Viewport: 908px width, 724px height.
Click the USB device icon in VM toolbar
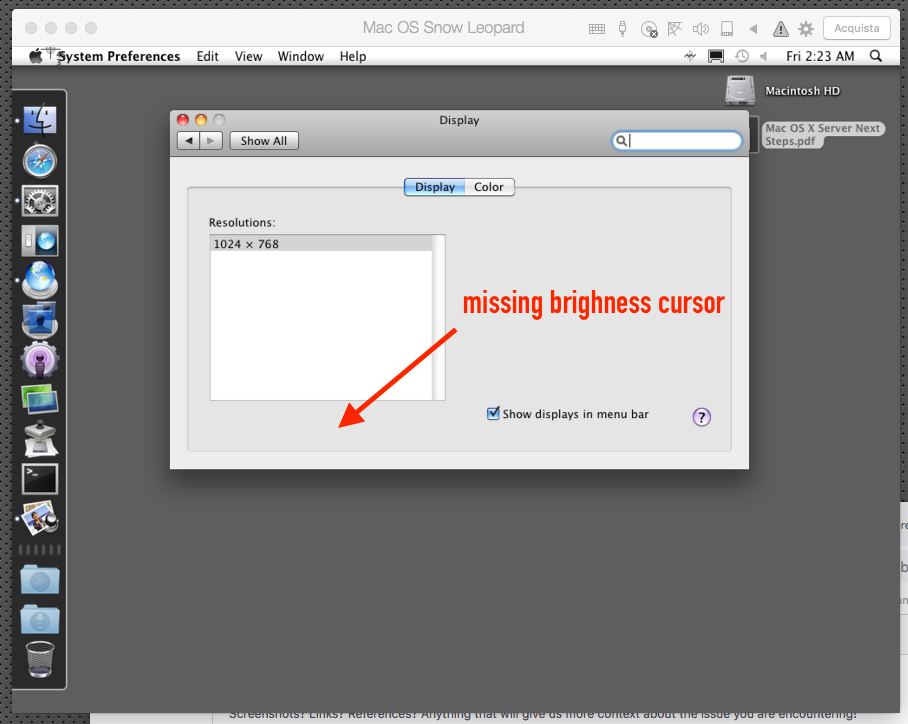point(623,28)
